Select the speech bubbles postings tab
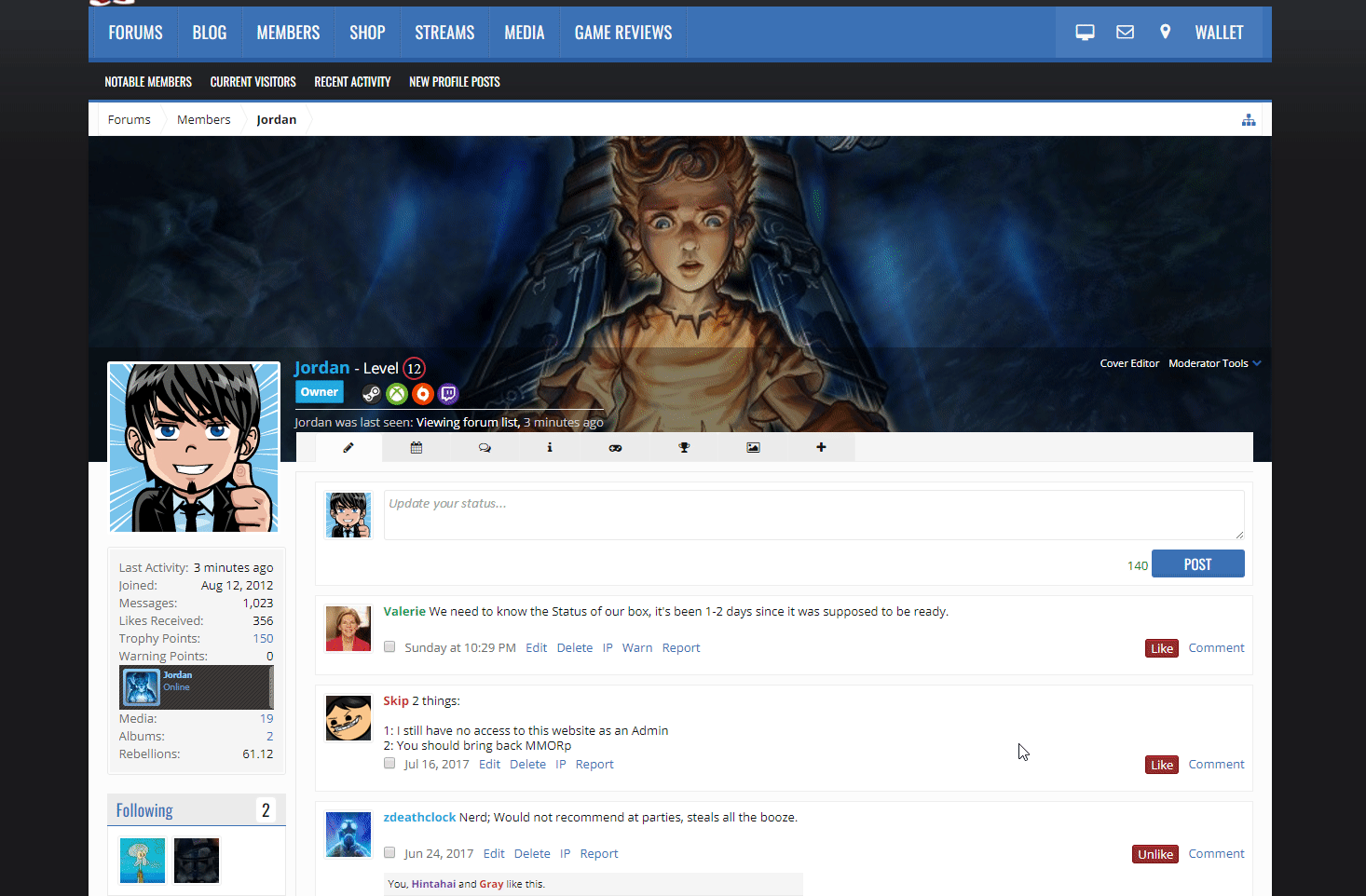Screen dimensions: 1366x896 pyautogui.click(x=485, y=448)
